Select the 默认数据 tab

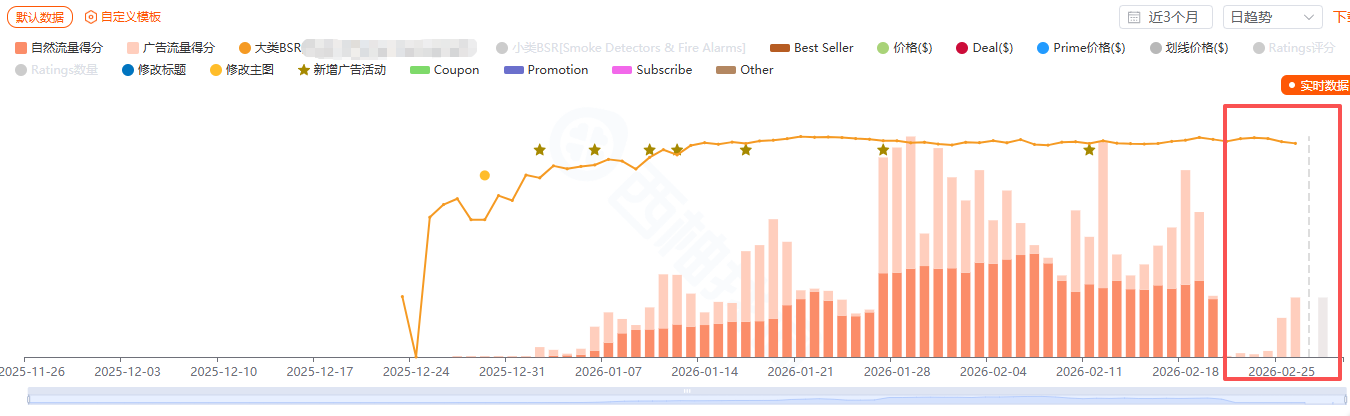(x=40, y=17)
